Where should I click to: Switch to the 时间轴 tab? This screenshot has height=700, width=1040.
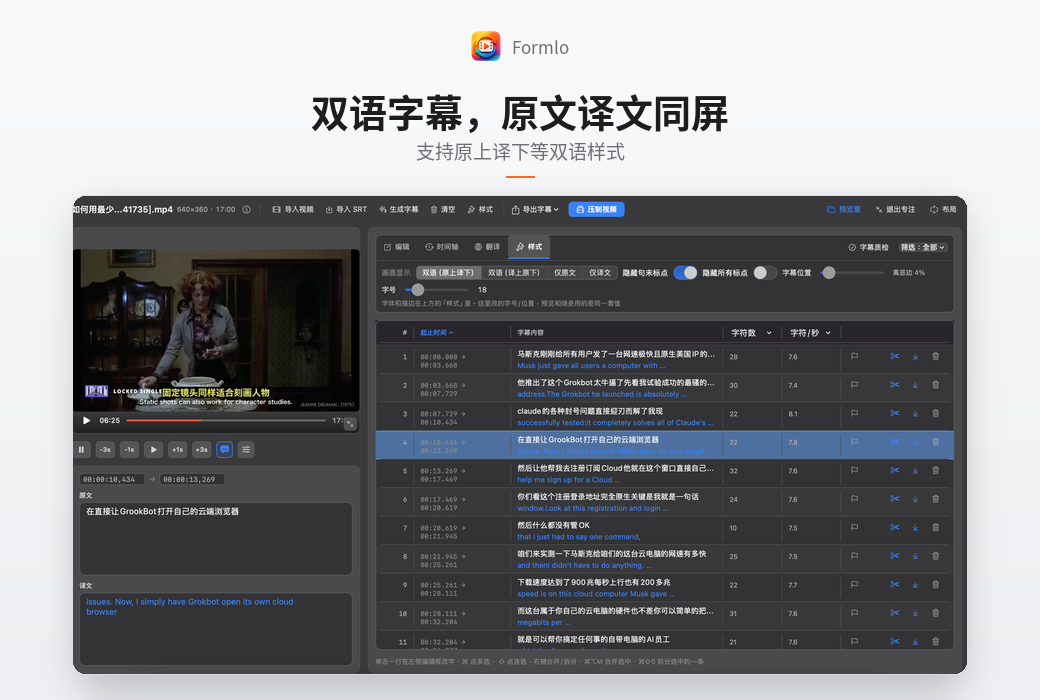[442, 247]
